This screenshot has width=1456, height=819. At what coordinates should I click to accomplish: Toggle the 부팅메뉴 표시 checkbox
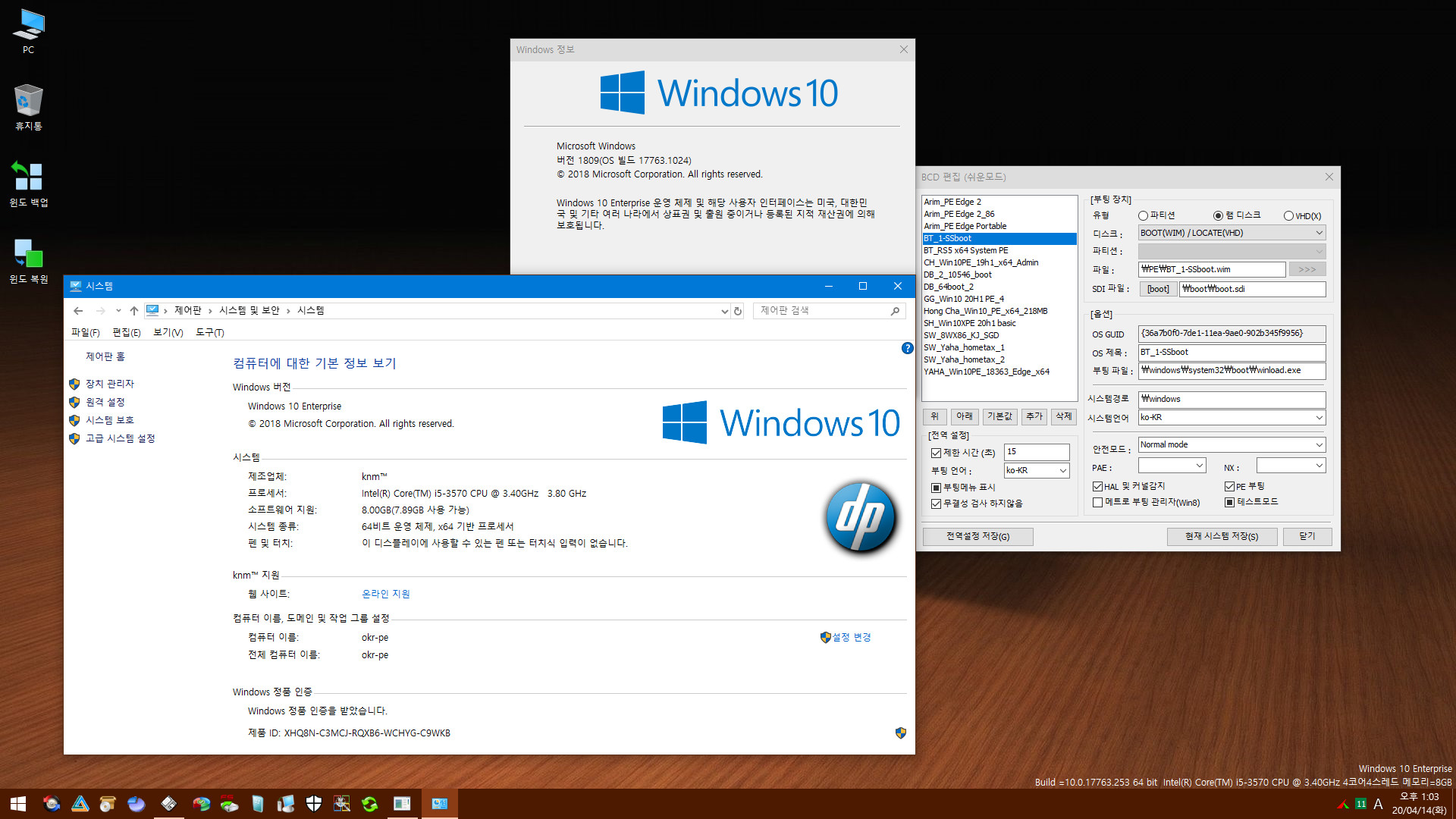pos(936,488)
